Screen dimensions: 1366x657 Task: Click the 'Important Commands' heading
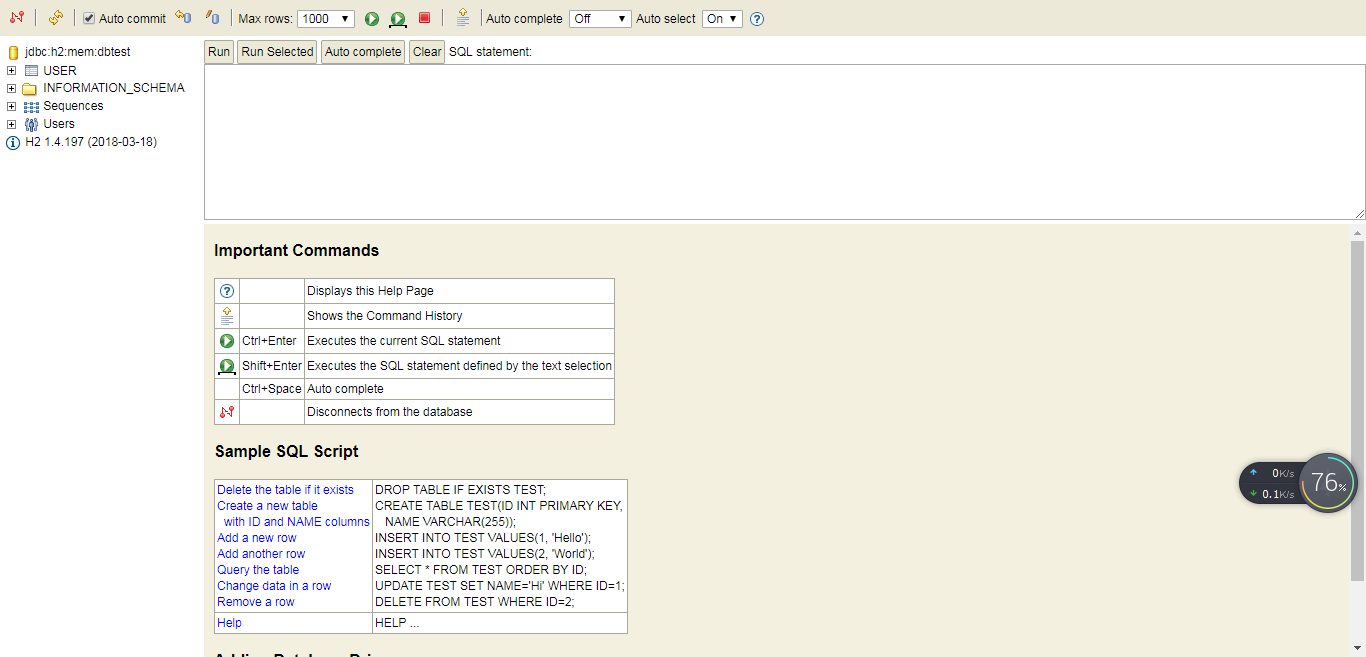click(297, 251)
